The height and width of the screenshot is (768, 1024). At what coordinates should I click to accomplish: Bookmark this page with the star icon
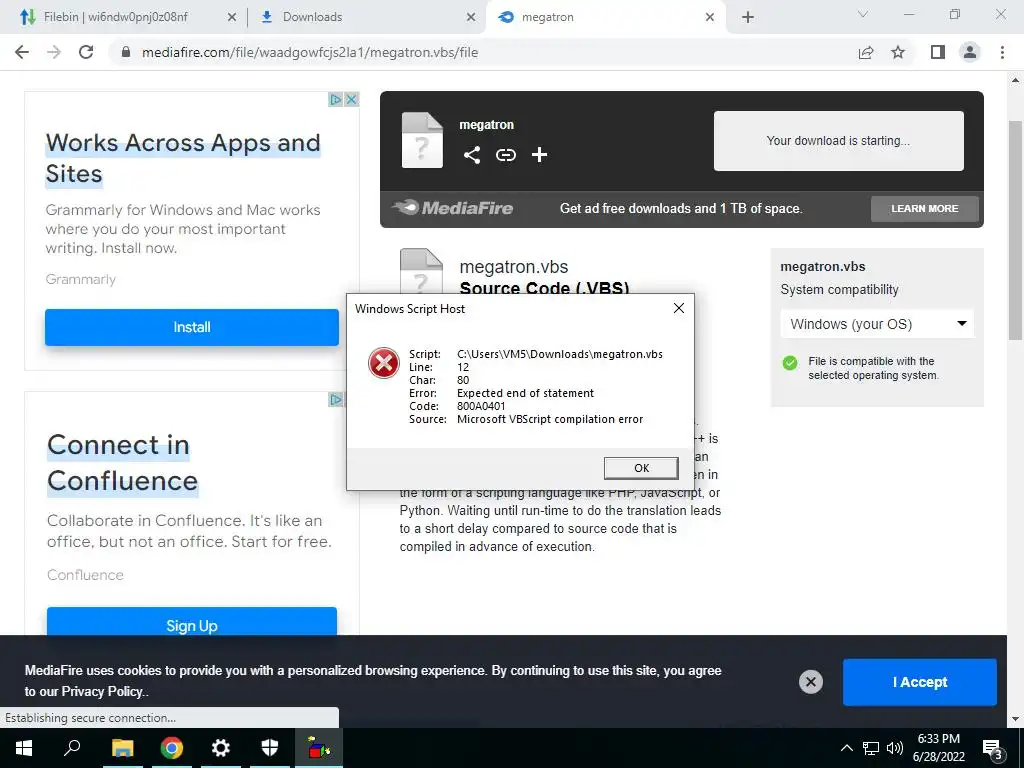coord(898,52)
